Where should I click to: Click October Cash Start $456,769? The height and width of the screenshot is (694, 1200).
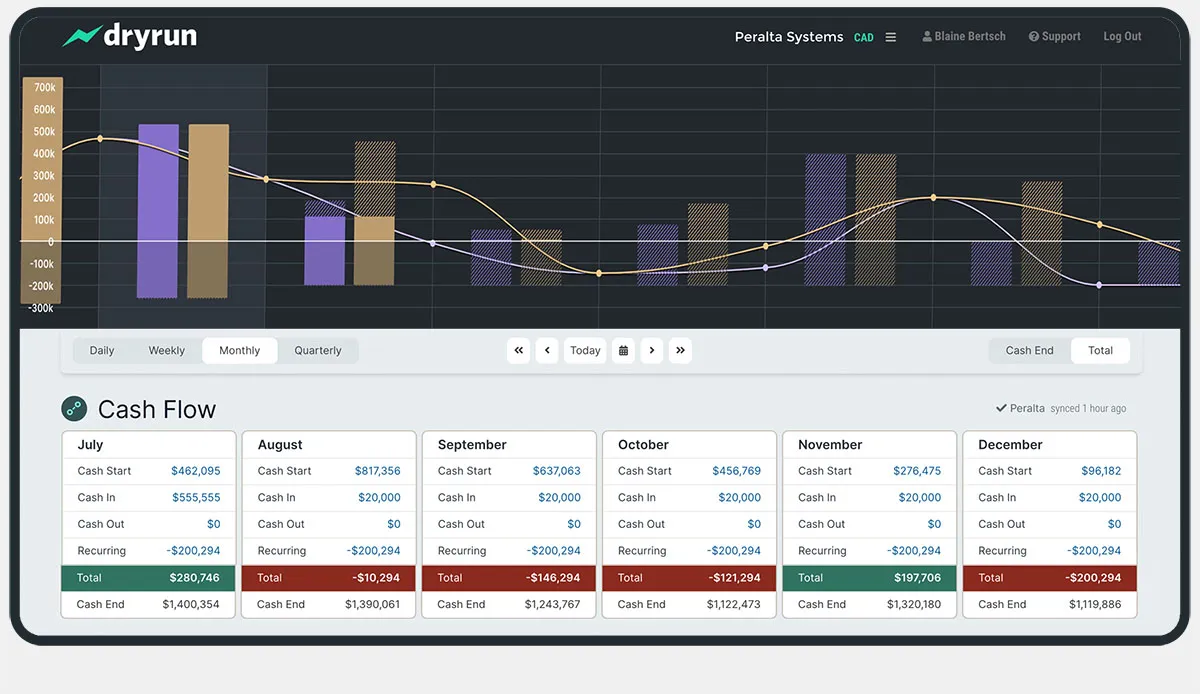[737, 471]
